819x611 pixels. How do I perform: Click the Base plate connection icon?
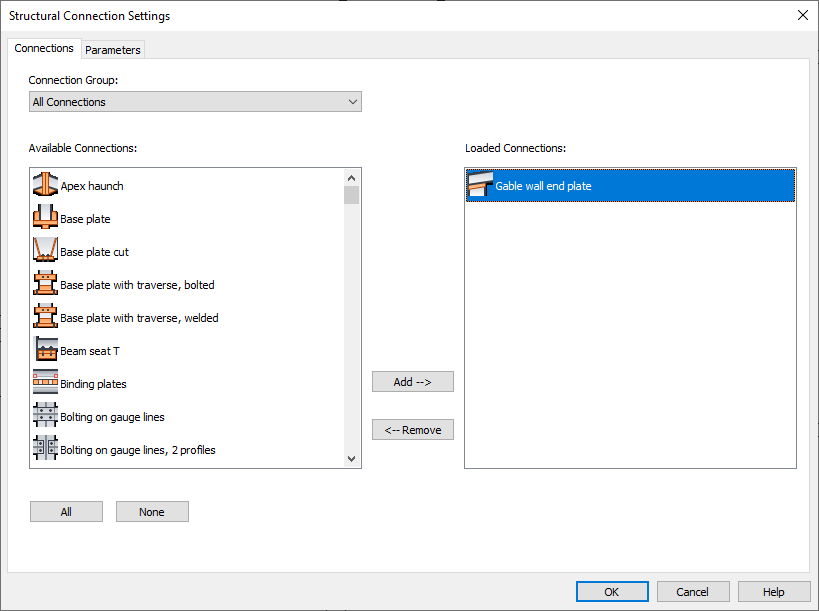point(44,218)
